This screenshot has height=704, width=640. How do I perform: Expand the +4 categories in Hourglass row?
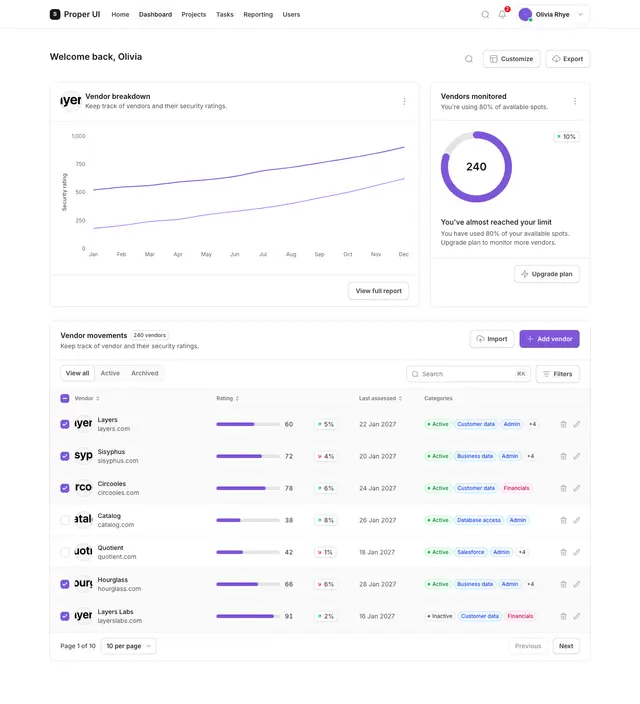(530, 584)
